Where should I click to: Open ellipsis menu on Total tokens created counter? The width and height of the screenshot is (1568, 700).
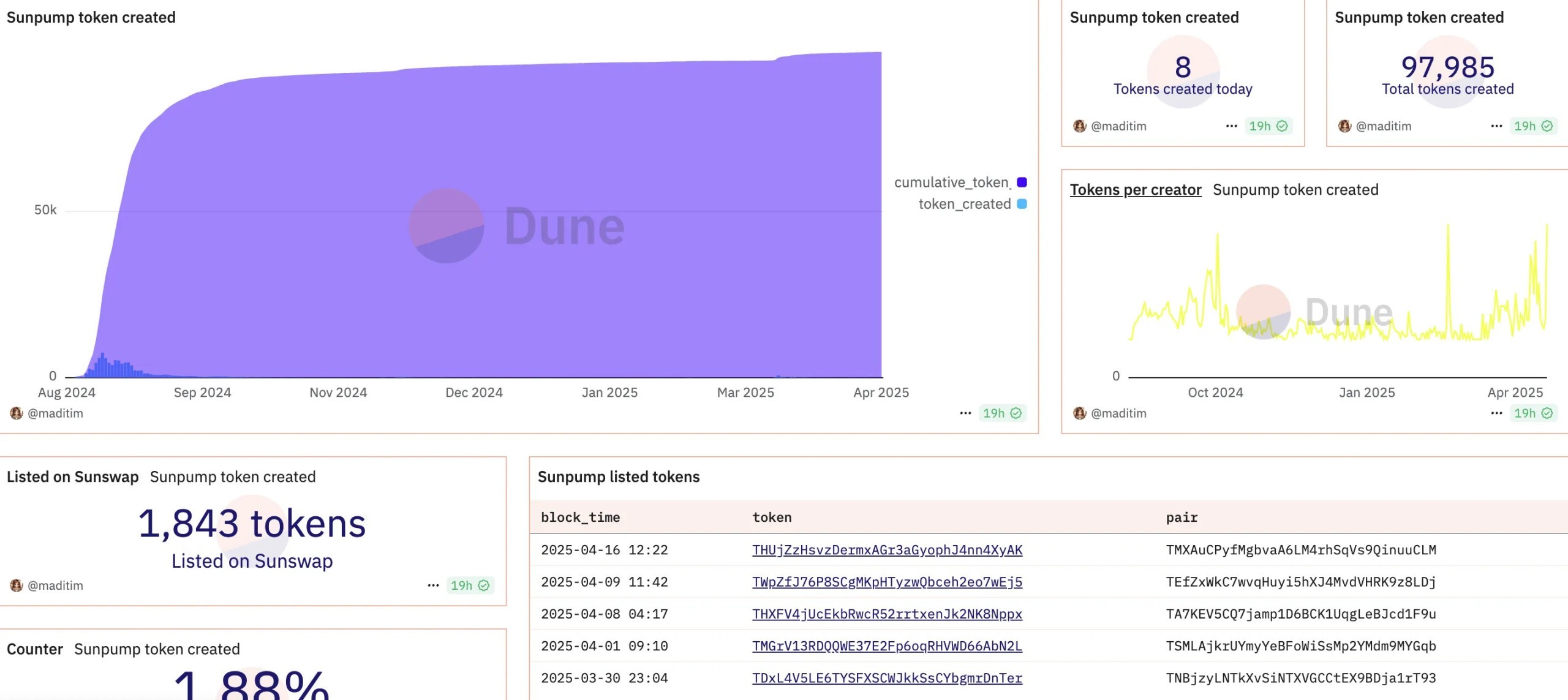click(x=1497, y=126)
